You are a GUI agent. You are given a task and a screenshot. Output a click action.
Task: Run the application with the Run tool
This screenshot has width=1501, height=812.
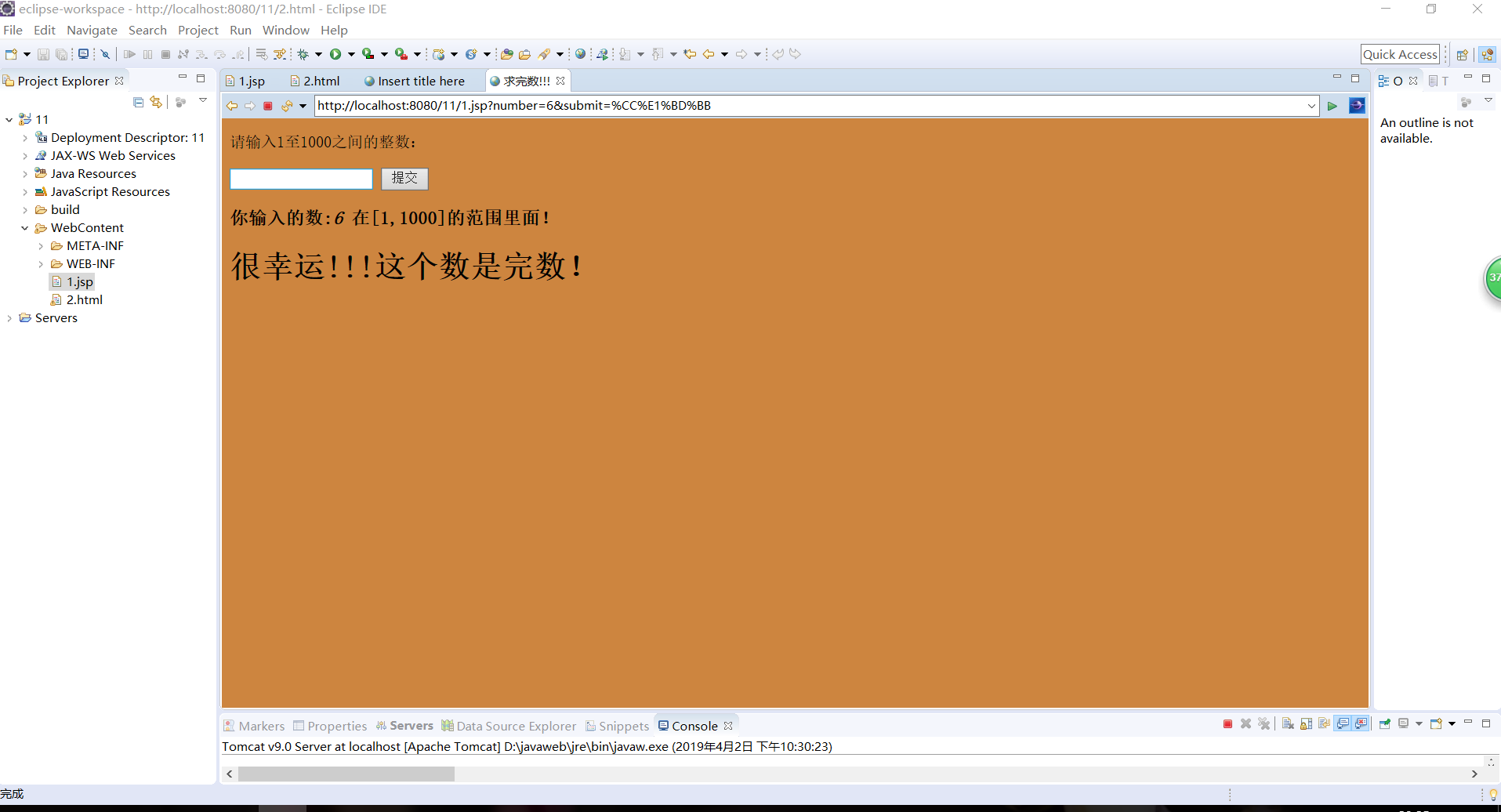[x=335, y=53]
